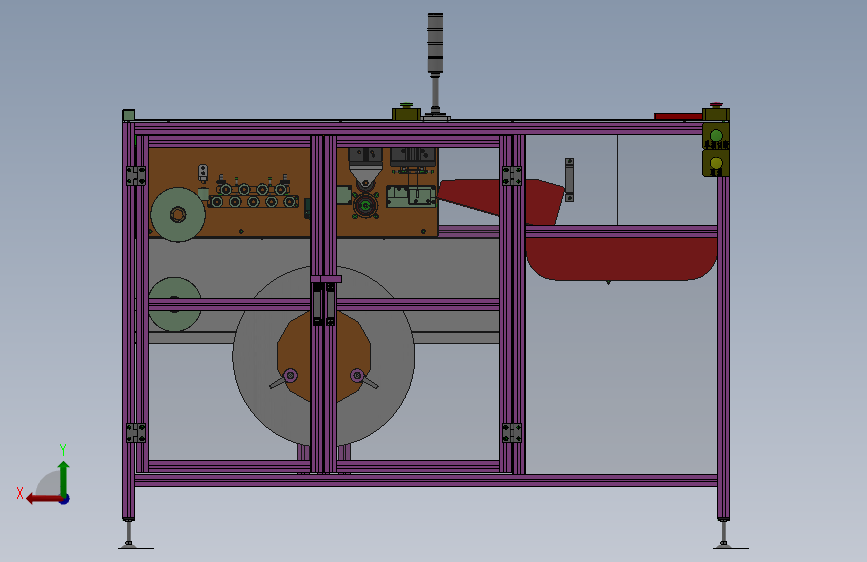Select the large red collection hopper
Screen dimensions: 867x562
[x=621, y=258]
